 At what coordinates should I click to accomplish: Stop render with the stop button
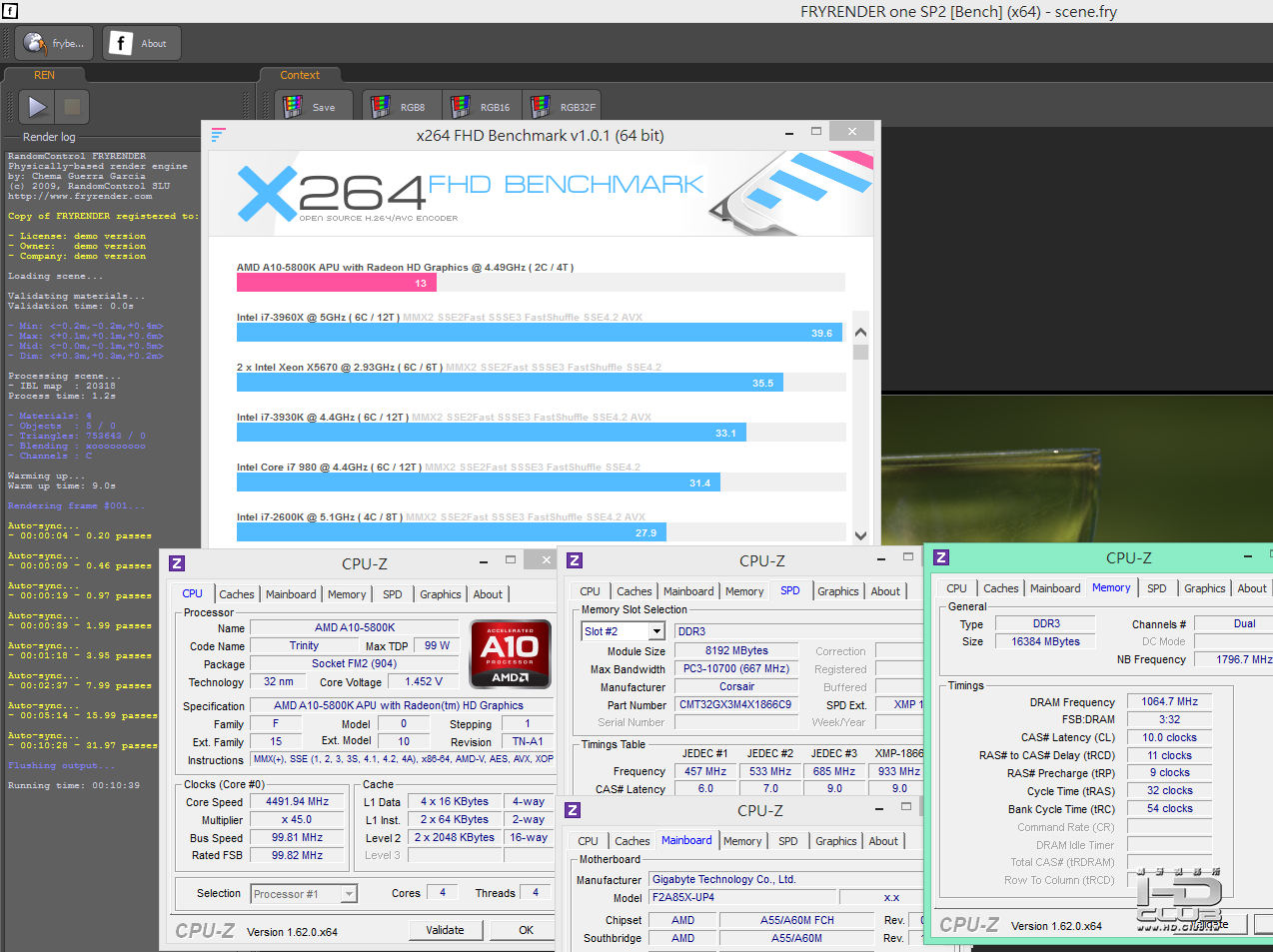(x=72, y=107)
